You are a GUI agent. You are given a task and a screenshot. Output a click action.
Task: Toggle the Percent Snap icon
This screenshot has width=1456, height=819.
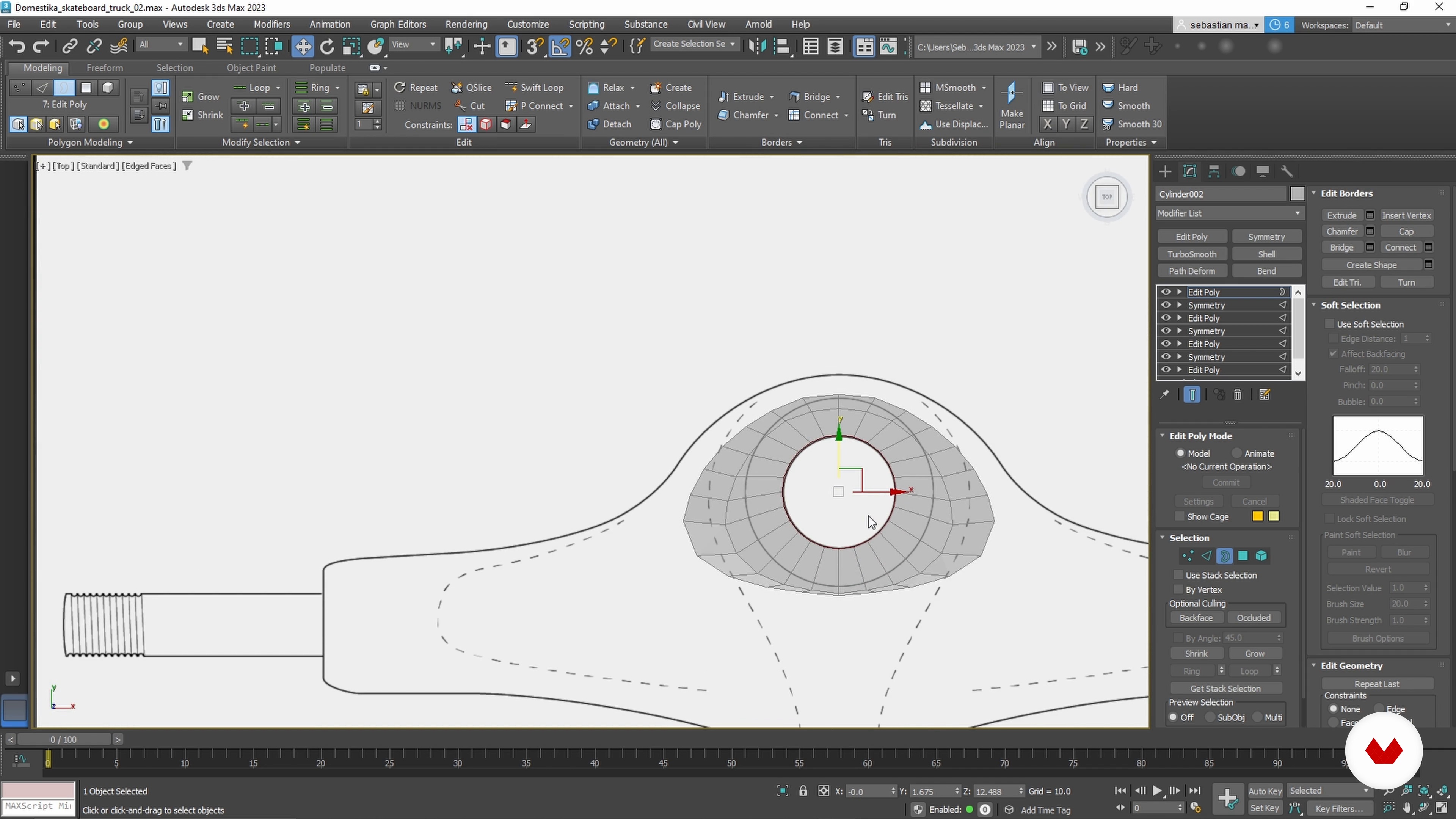[584, 46]
